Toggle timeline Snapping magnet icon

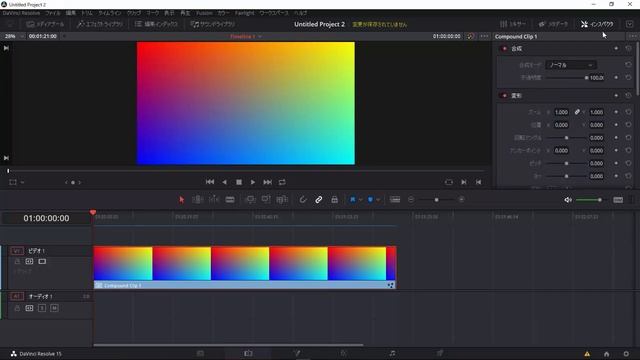tap(303, 200)
